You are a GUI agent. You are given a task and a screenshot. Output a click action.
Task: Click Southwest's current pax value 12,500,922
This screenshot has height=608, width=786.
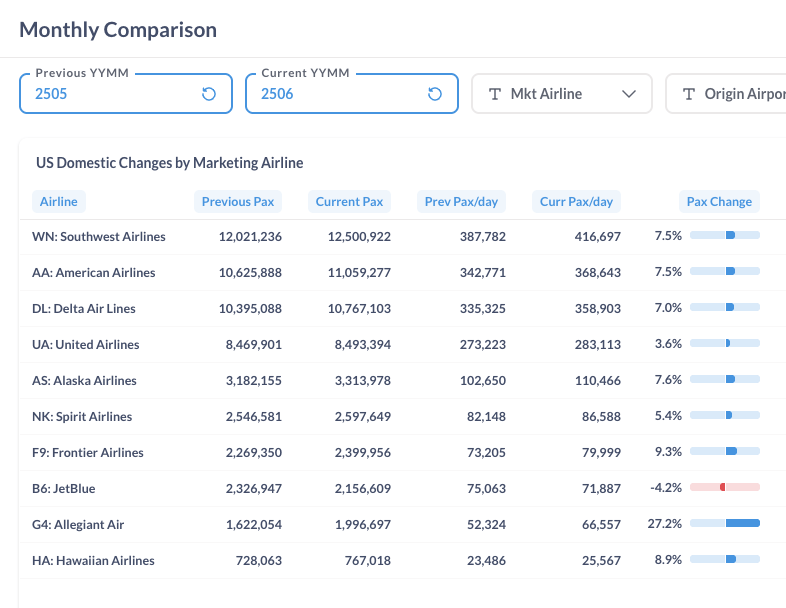pos(359,237)
